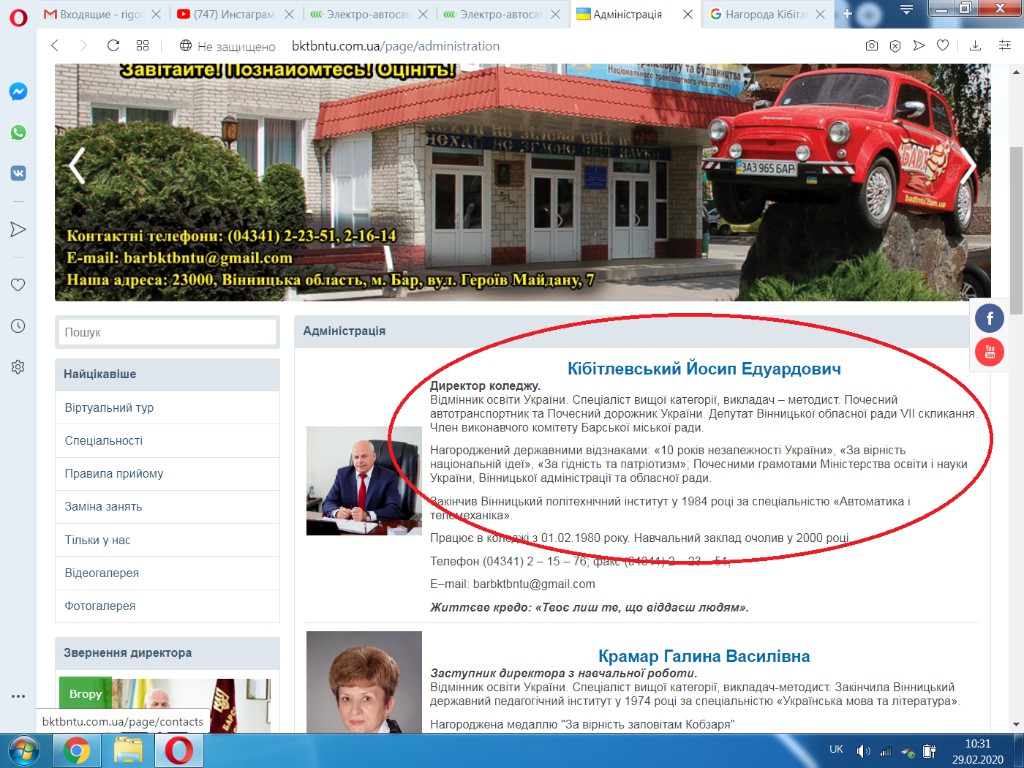Take a snapshot with the camera icon
The width and height of the screenshot is (1024, 768).
[872, 46]
